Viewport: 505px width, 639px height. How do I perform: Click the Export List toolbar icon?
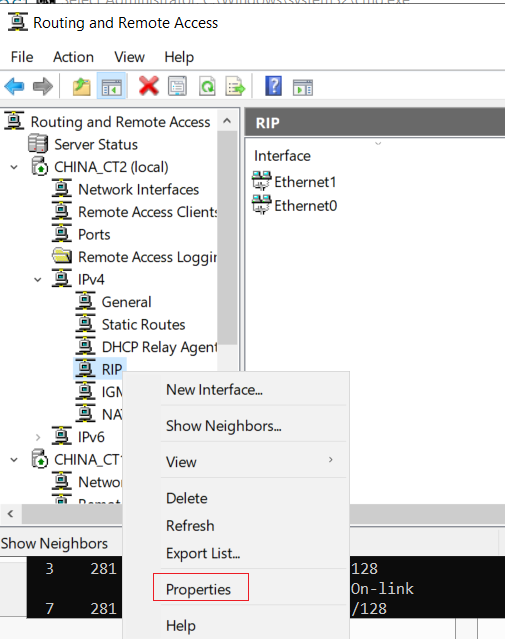[236, 86]
